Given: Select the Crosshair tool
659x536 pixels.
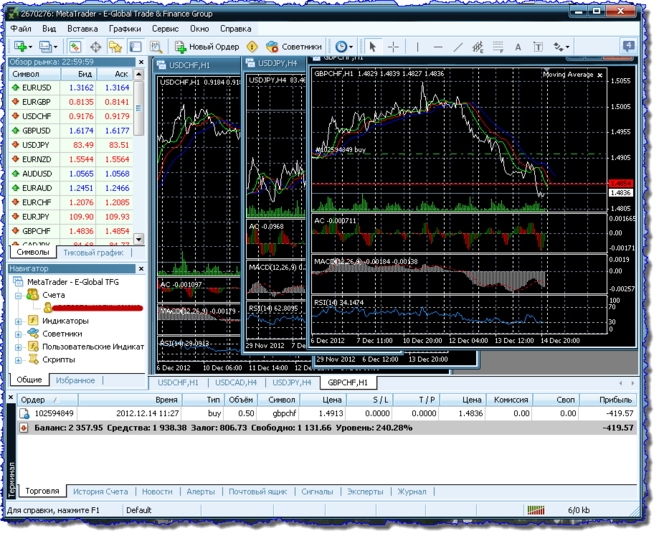Looking at the screenshot, I should coord(393,47).
